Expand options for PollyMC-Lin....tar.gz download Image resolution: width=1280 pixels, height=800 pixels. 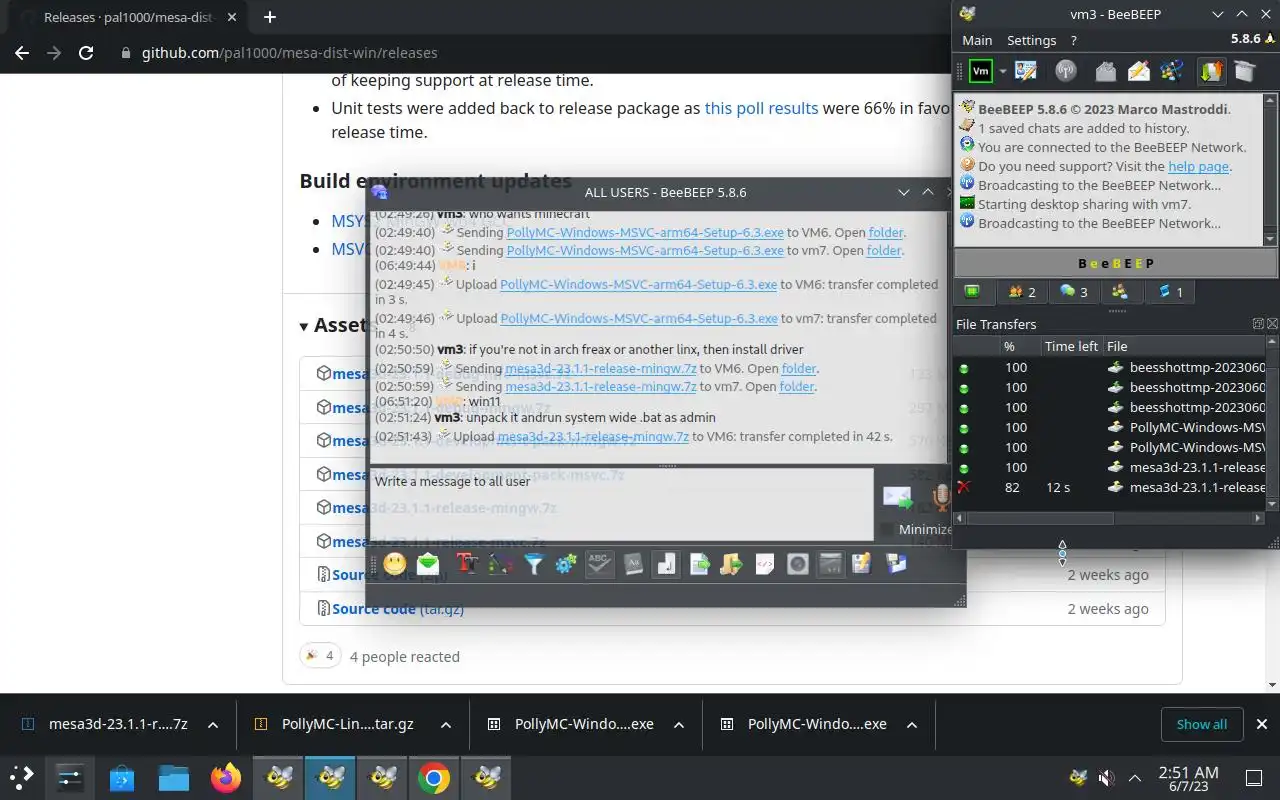(x=445, y=724)
